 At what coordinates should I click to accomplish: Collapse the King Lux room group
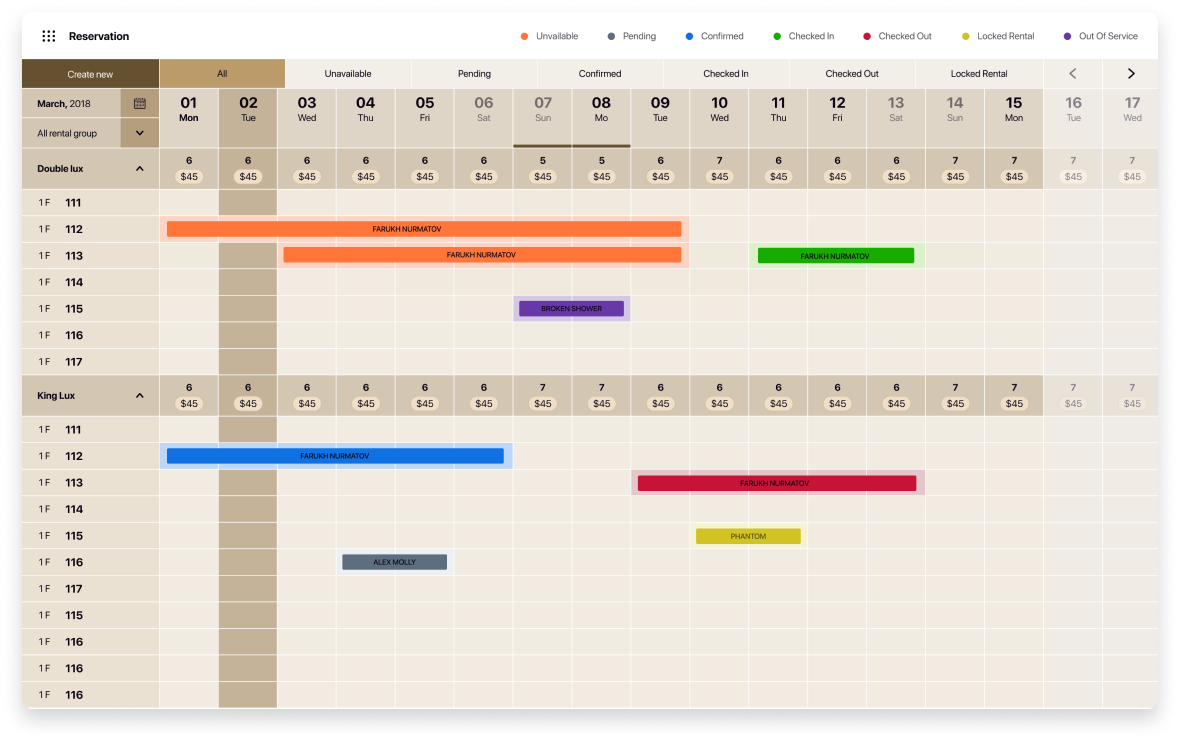(x=139, y=396)
